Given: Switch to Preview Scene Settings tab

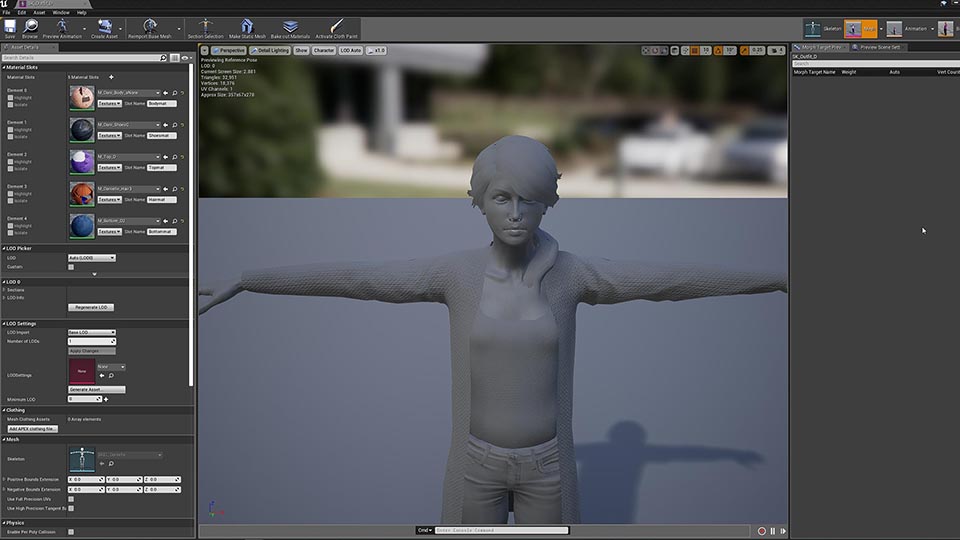Looking at the screenshot, I should 877,47.
